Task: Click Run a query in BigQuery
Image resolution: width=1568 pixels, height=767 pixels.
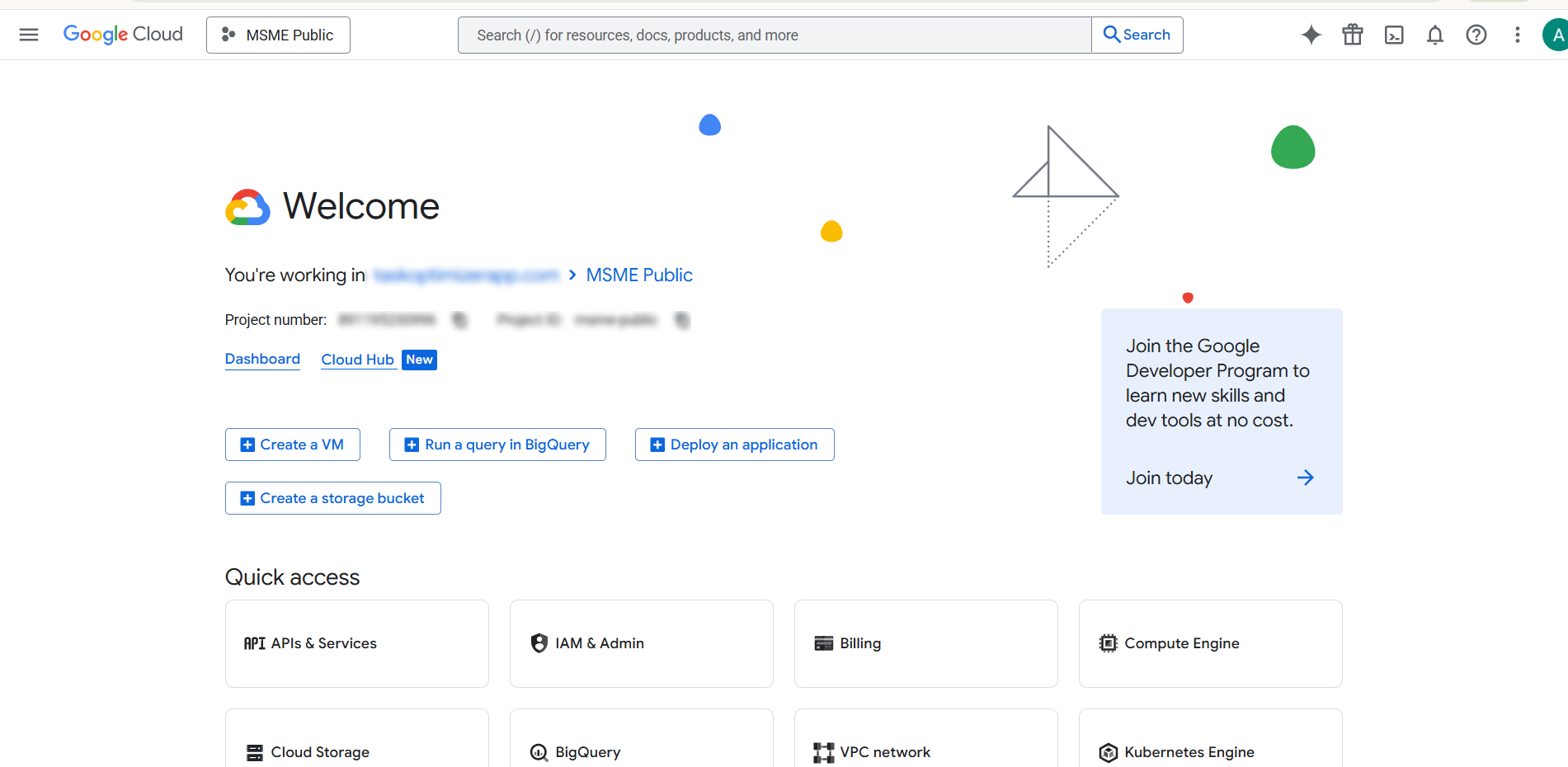Action: coord(497,445)
